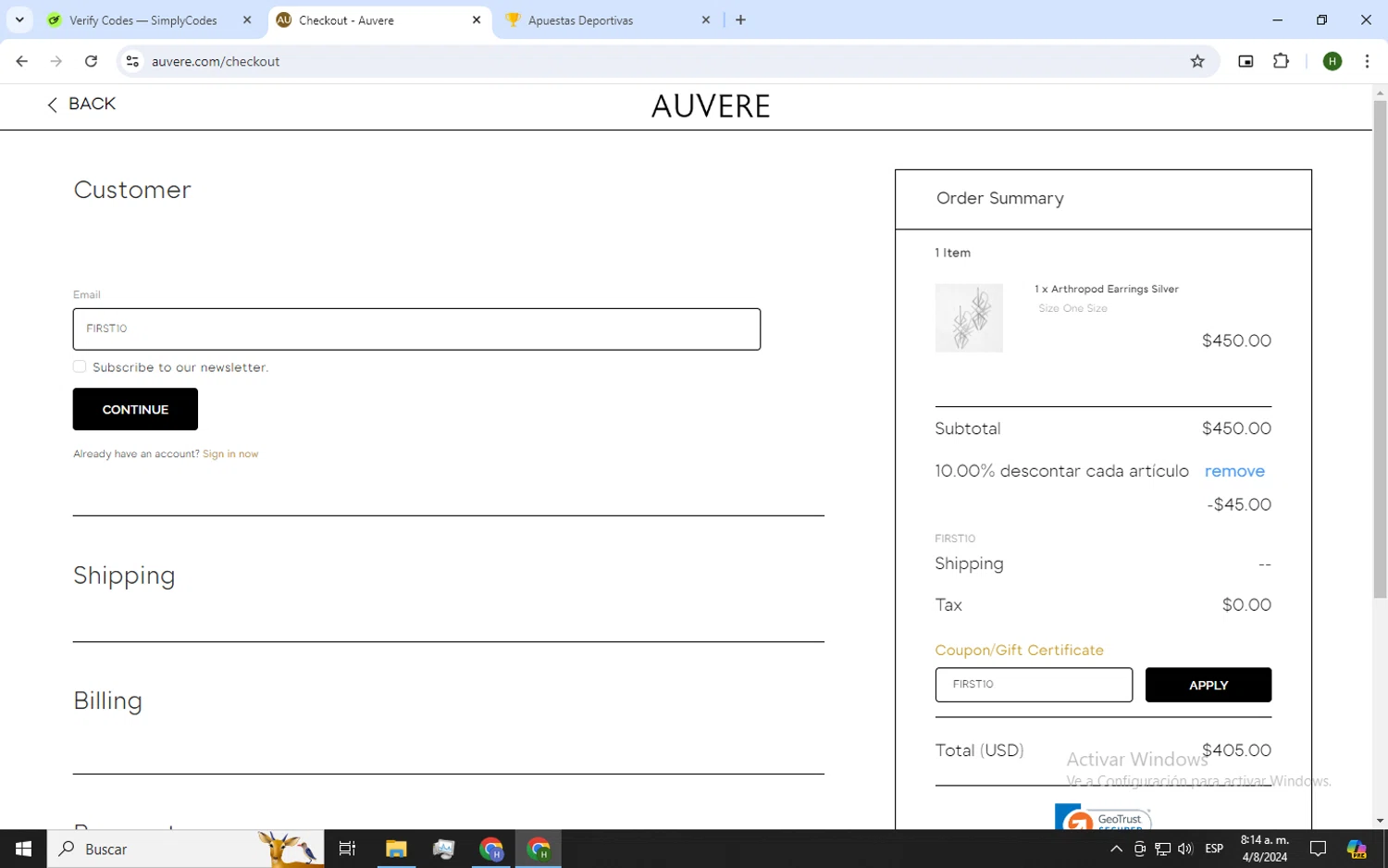Click the AUVERE logo
The height and width of the screenshot is (868, 1388).
point(711,106)
